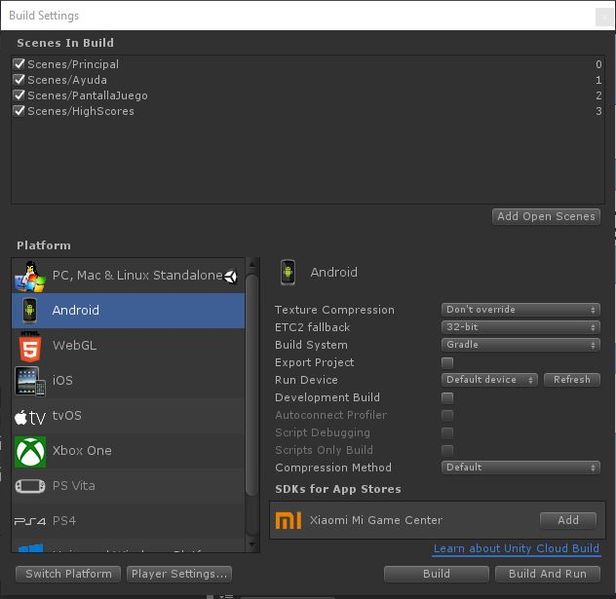Click the Switch Platform button
Screen dimensions: 616x599
(68, 574)
